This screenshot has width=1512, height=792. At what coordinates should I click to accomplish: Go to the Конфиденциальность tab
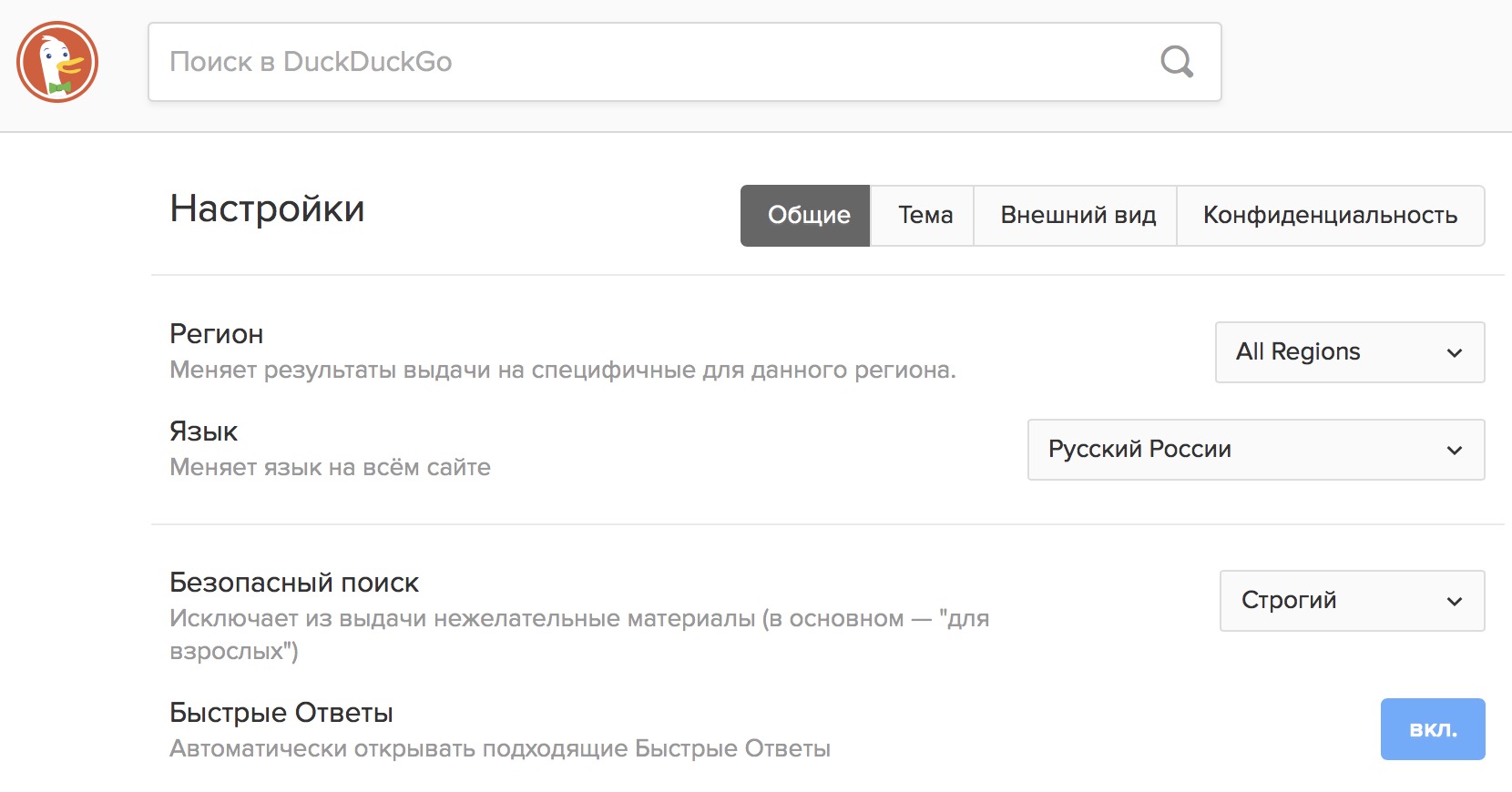click(1330, 216)
